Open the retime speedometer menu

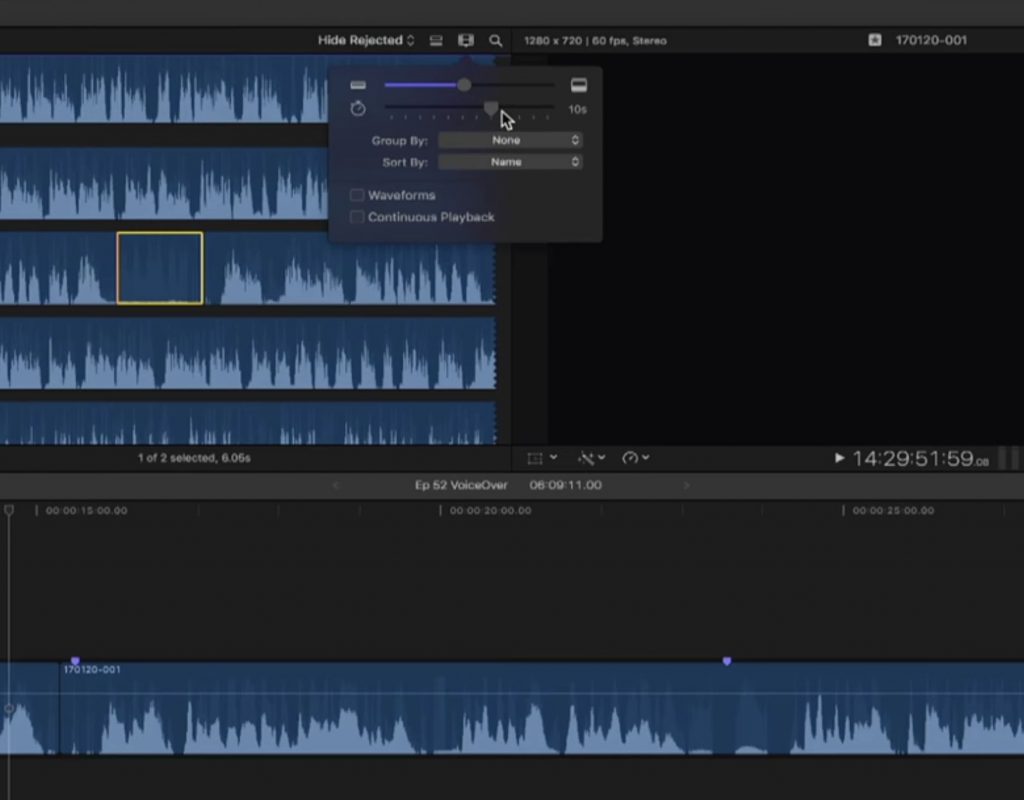(x=635, y=458)
